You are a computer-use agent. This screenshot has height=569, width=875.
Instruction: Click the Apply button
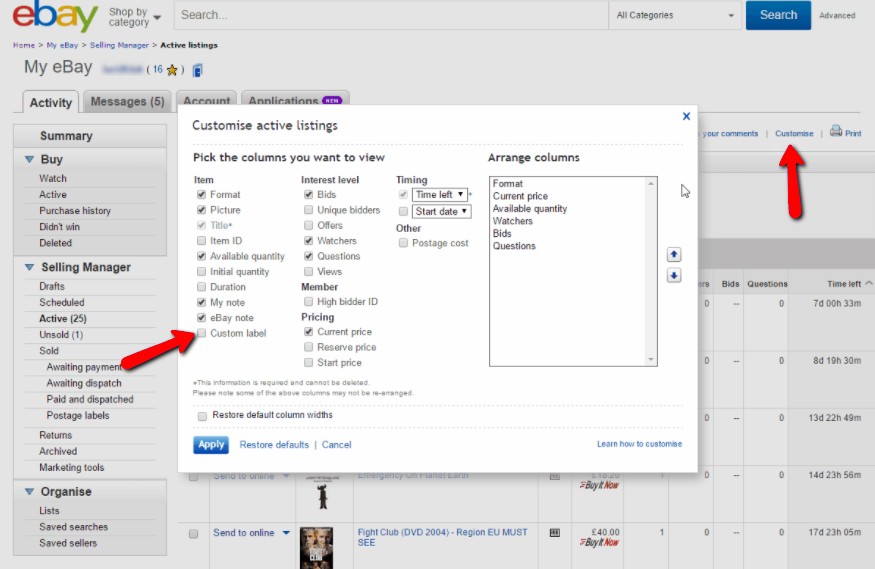click(211, 445)
